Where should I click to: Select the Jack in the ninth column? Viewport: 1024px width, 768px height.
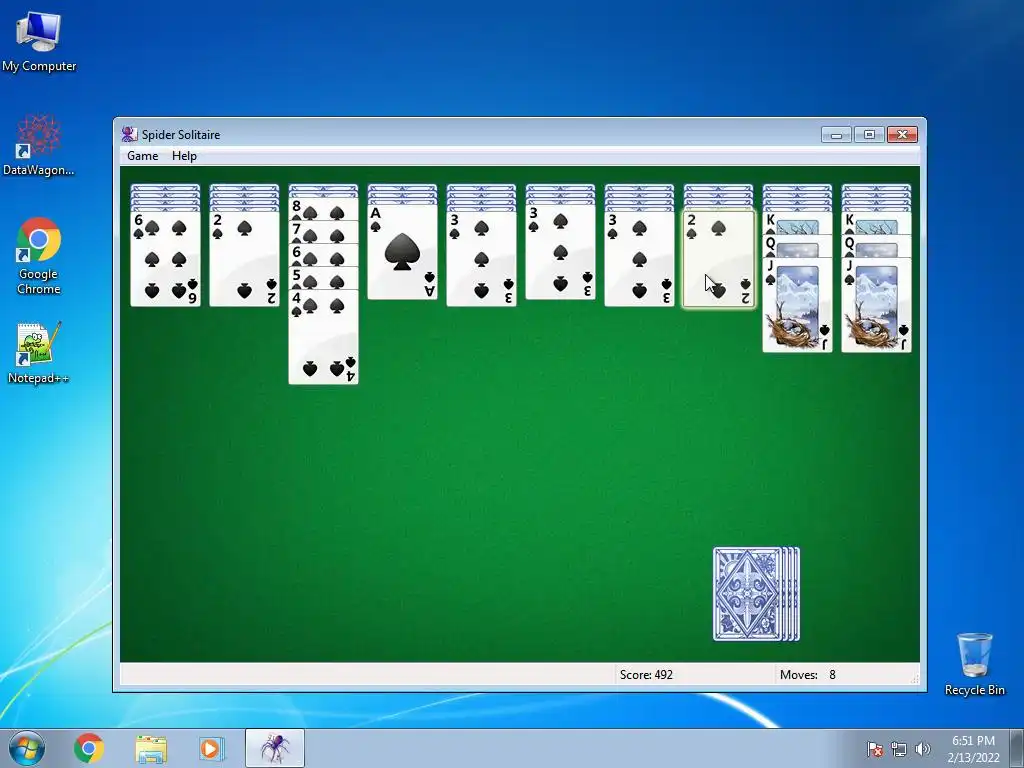797,304
